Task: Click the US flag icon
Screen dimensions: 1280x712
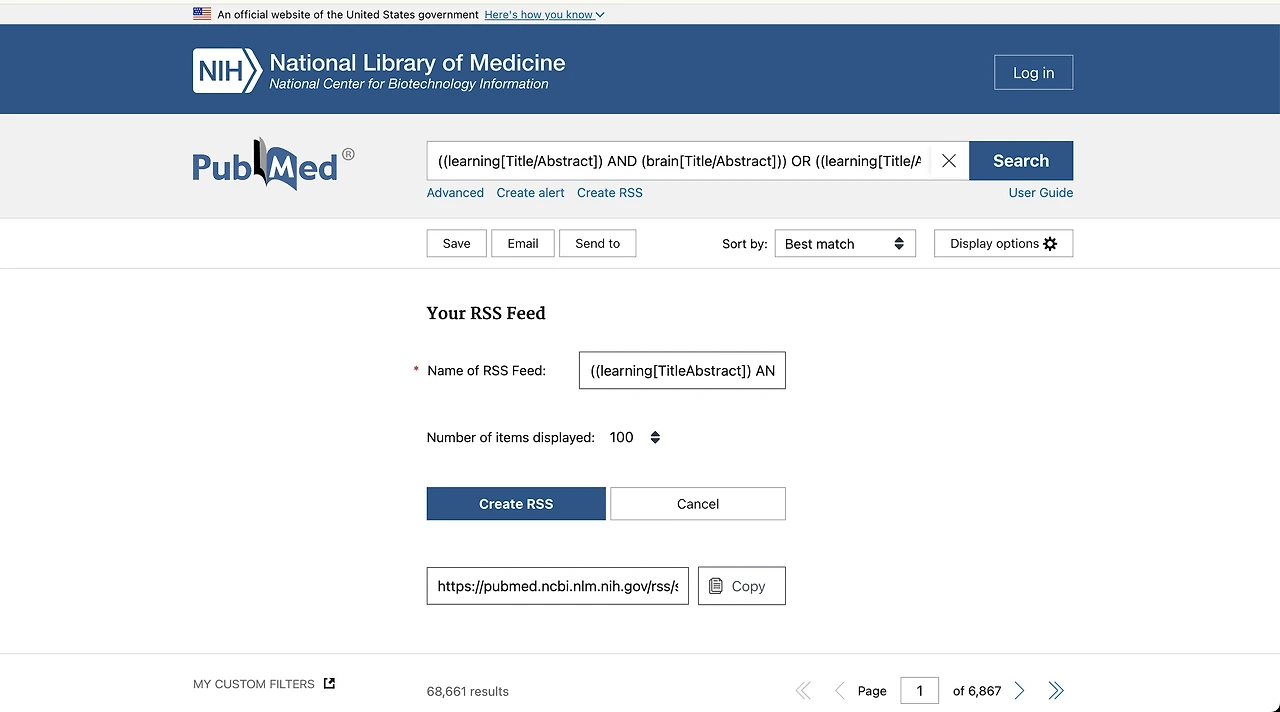Action: [202, 14]
